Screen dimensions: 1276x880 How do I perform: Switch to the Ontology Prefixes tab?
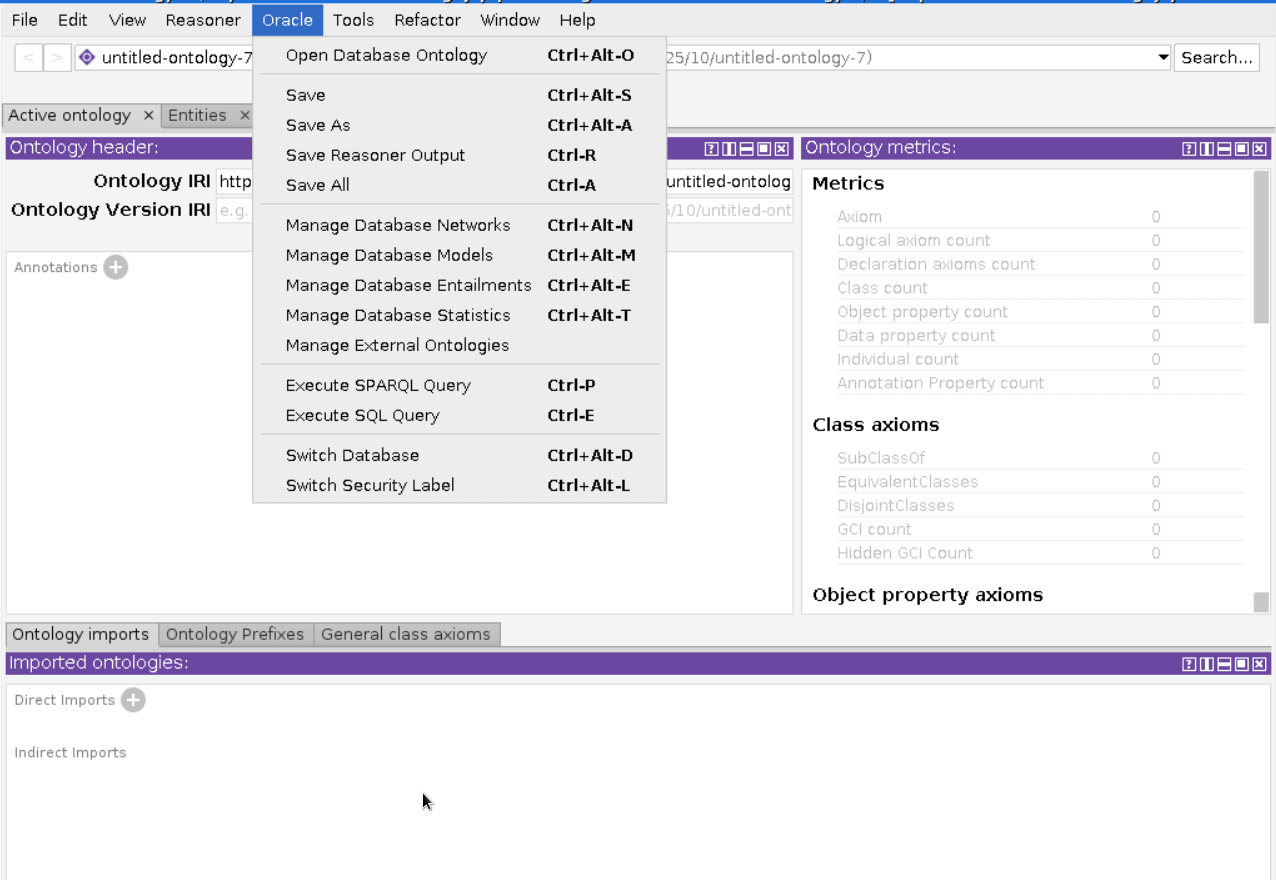pyautogui.click(x=235, y=634)
